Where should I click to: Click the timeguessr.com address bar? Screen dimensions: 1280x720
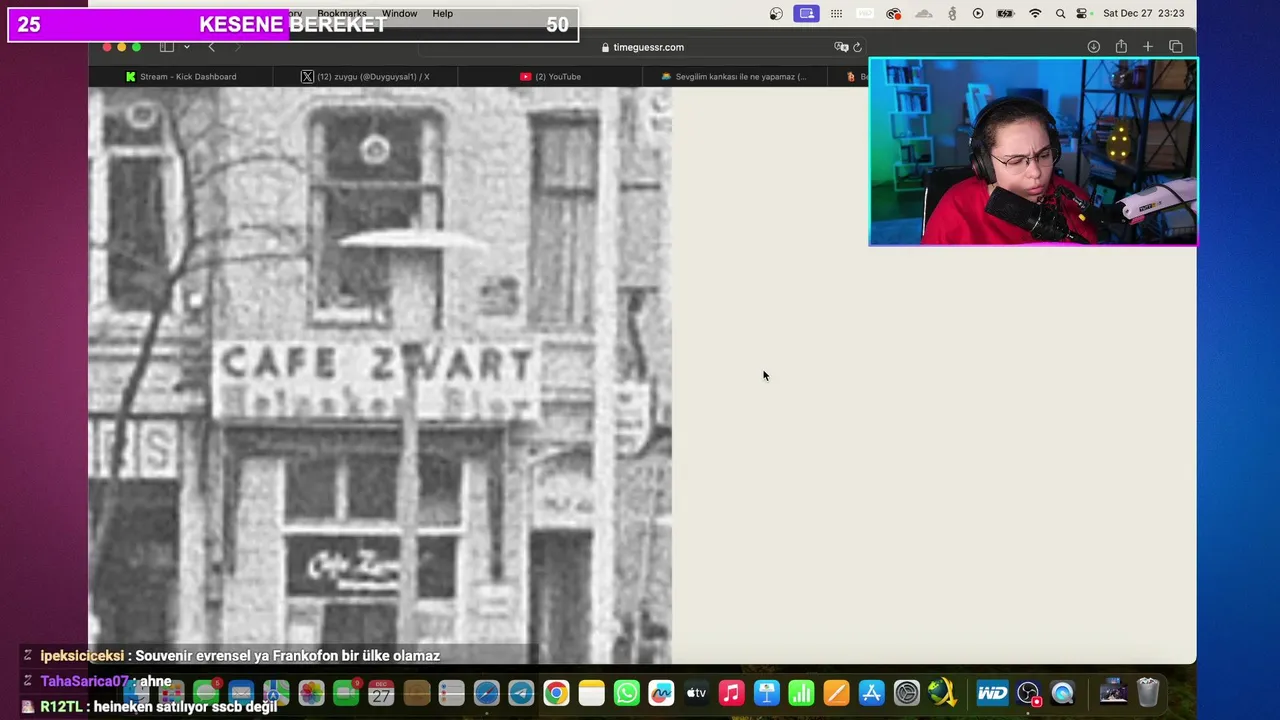[643, 47]
